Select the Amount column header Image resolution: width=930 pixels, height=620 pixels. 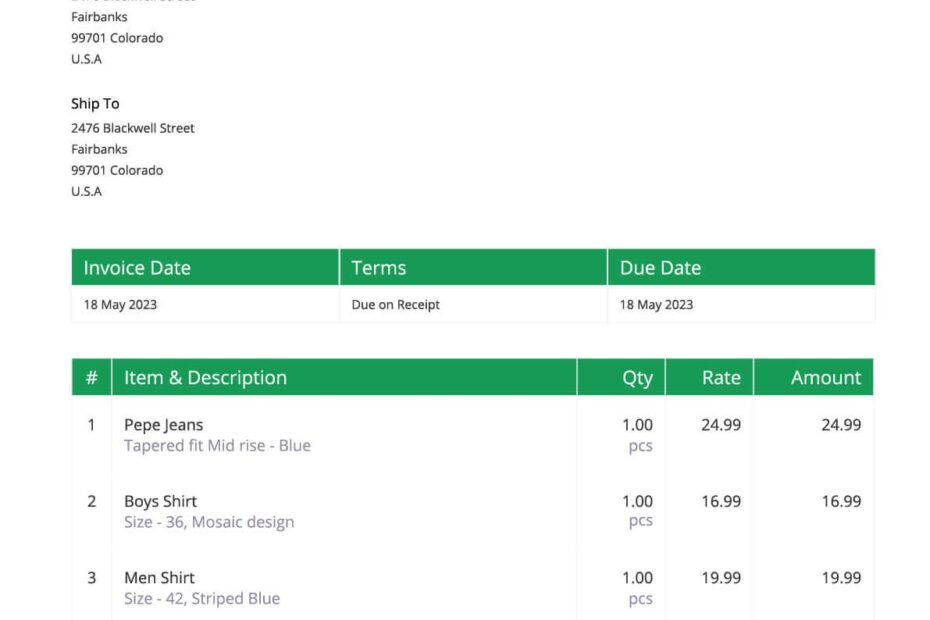tap(826, 377)
